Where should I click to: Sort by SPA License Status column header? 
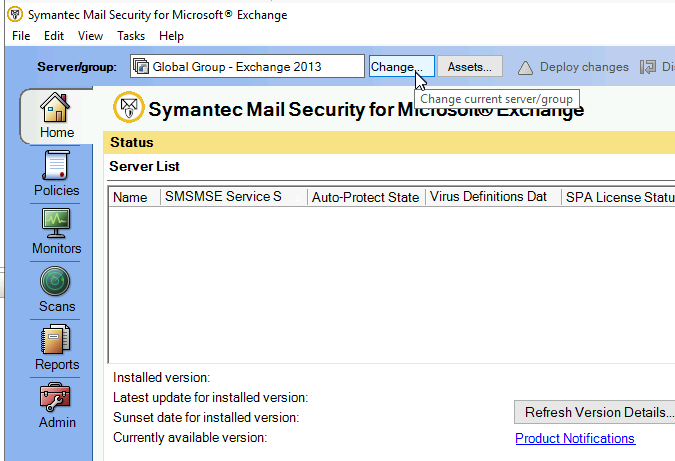pyautogui.click(x=619, y=197)
